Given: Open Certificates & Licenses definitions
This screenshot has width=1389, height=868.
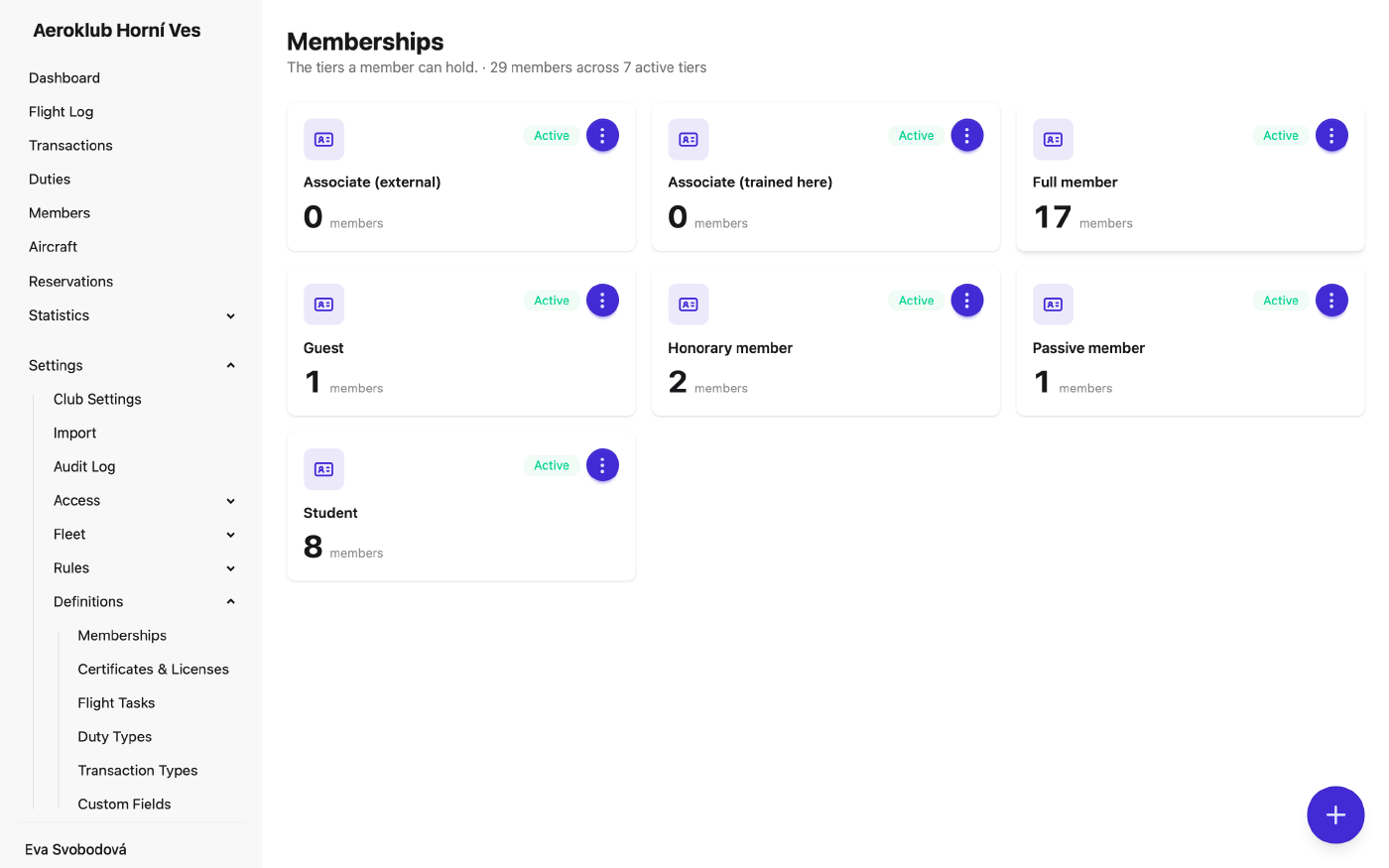Looking at the screenshot, I should click(154, 669).
